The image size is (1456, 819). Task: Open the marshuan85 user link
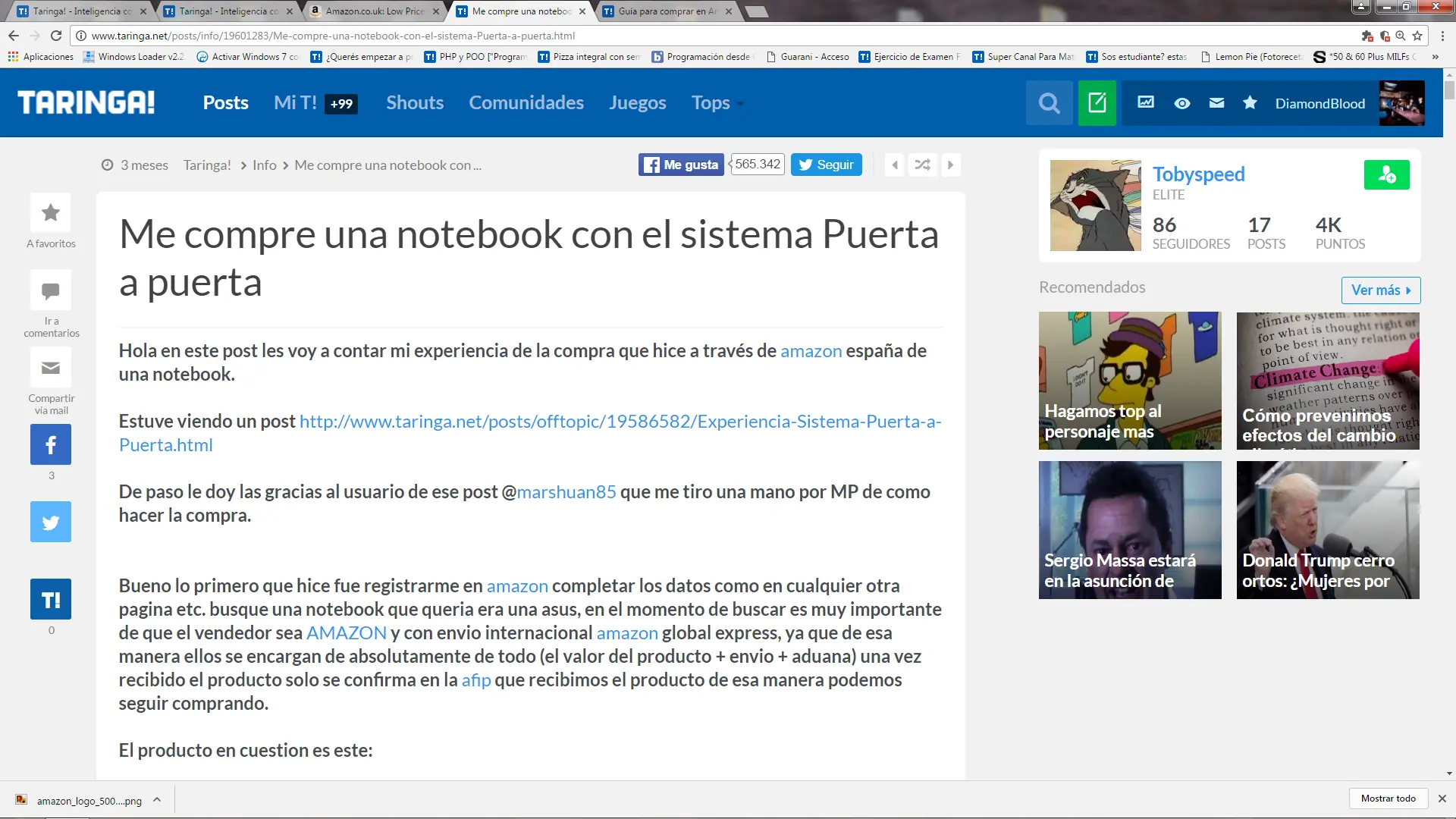click(x=566, y=491)
